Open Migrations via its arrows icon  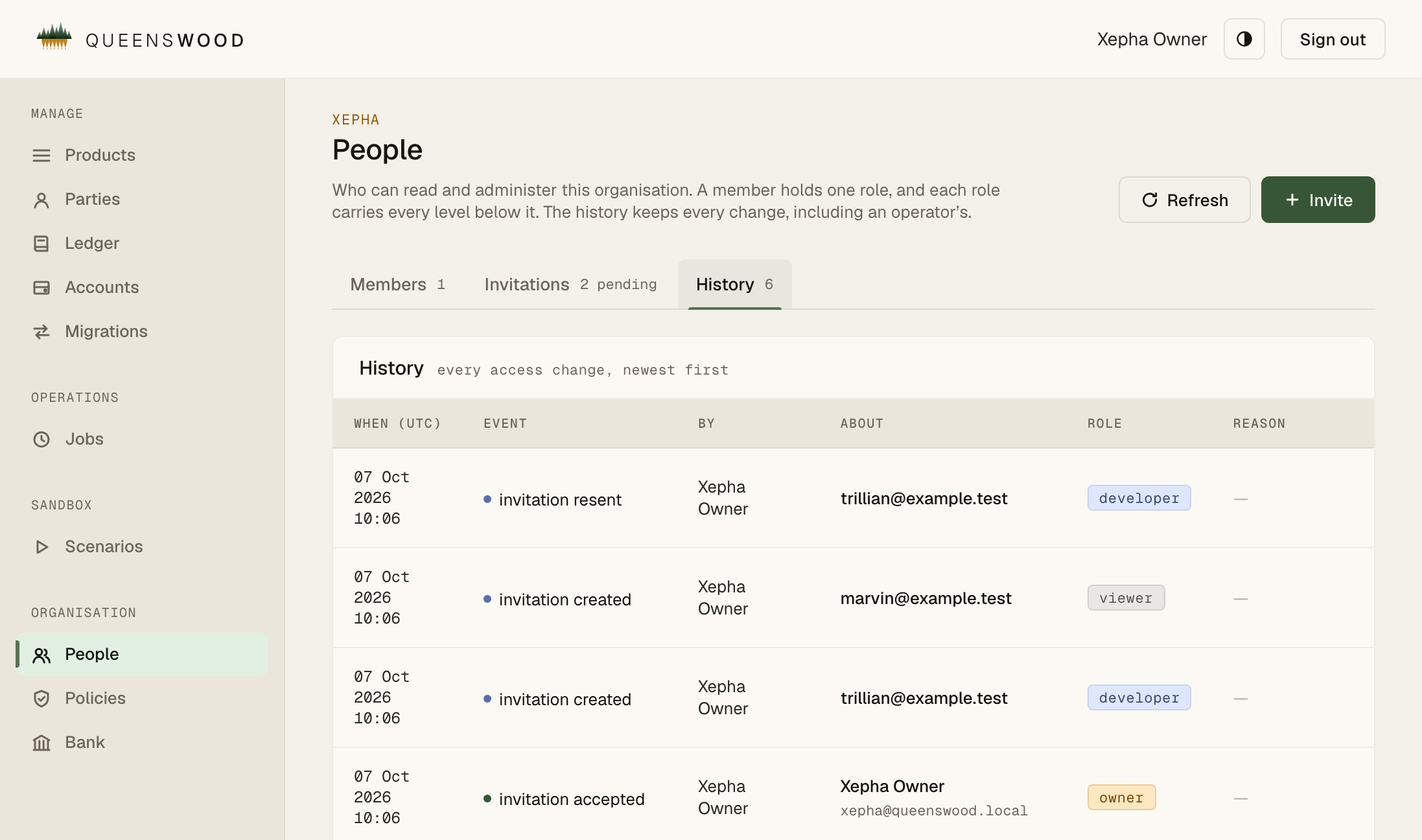pos(41,332)
